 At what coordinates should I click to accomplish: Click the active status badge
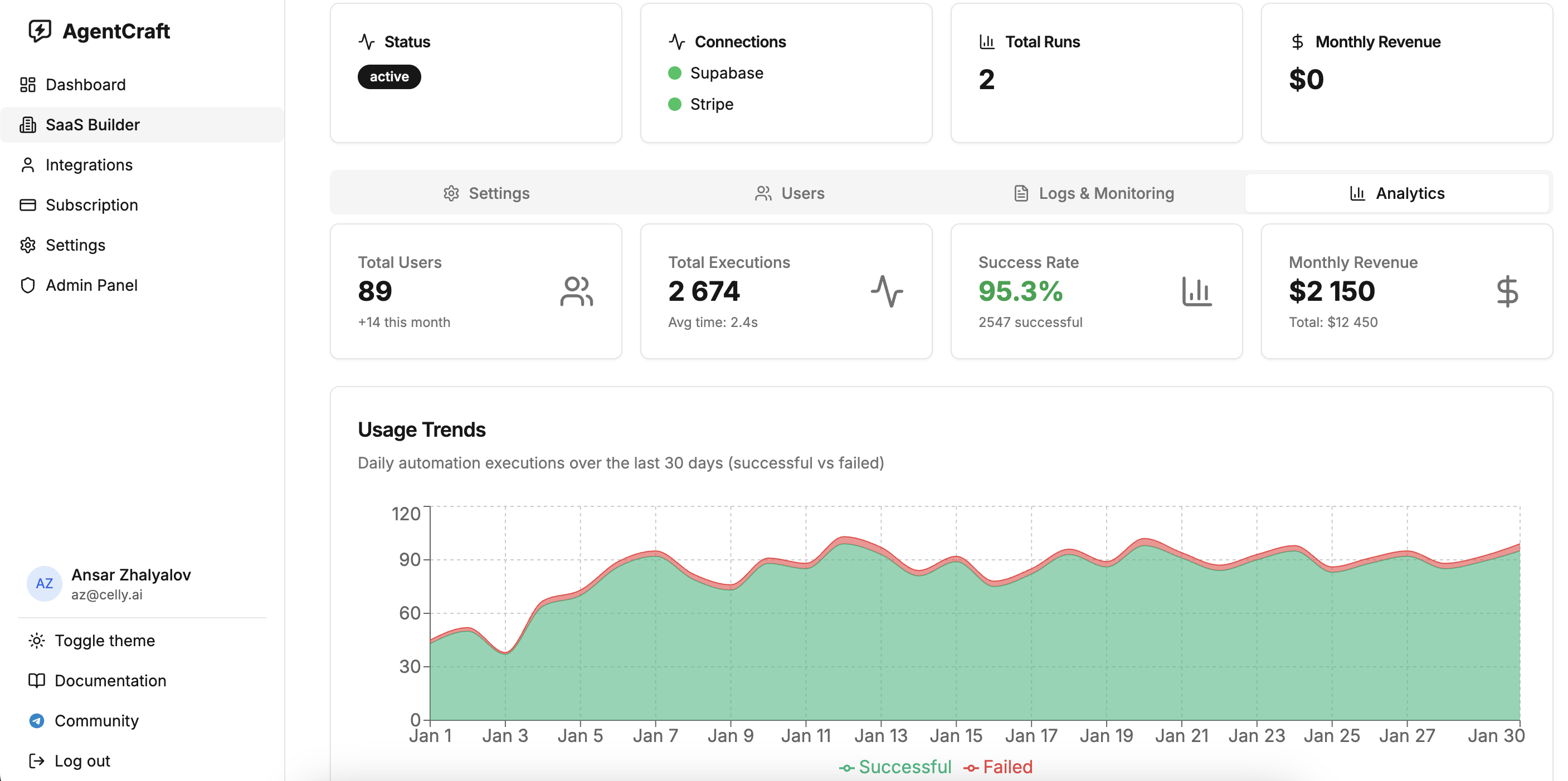tap(389, 77)
